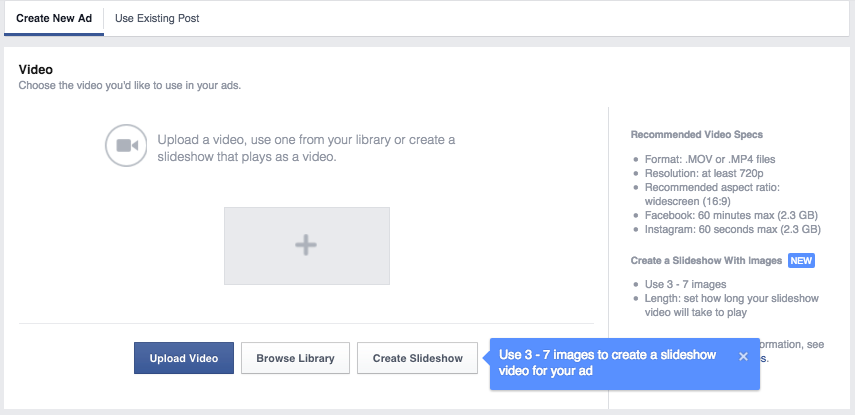Click the video camera icon
The image size is (855, 415).
click(x=127, y=145)
